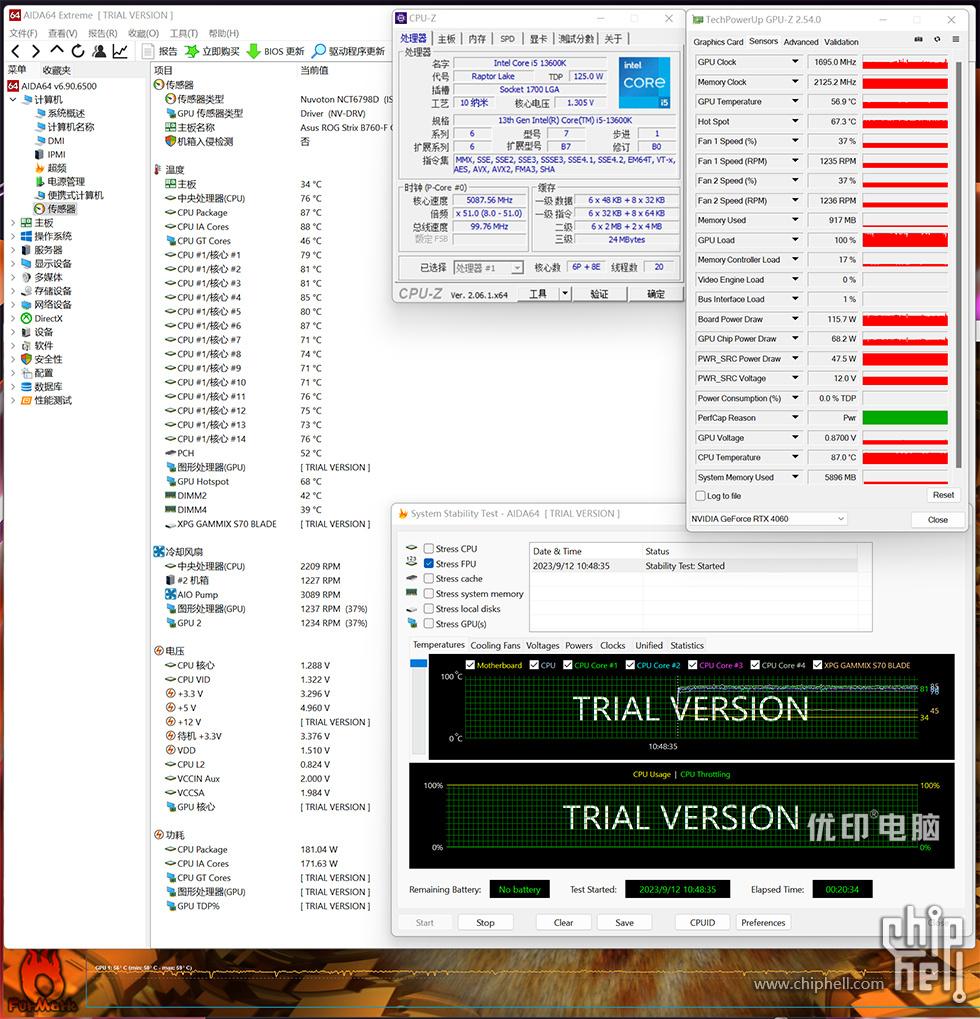
Task: Click the GPU-Z refresh icon
Action: (937, 40)
